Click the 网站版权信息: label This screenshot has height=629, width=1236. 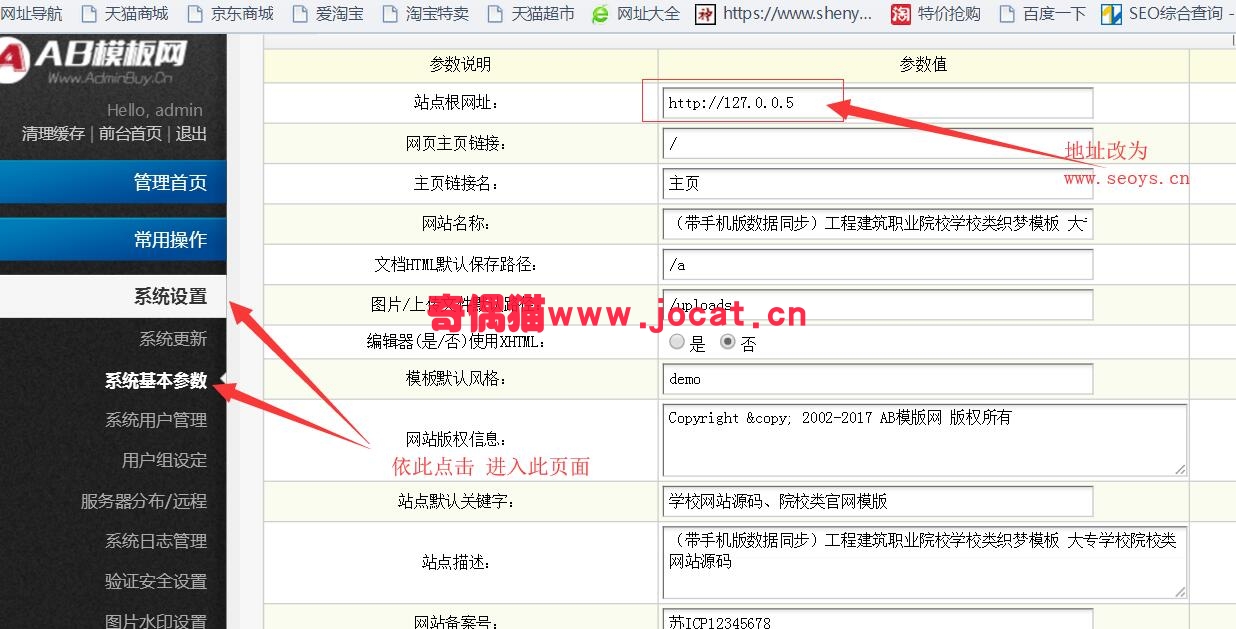click(x=456, y=440)
